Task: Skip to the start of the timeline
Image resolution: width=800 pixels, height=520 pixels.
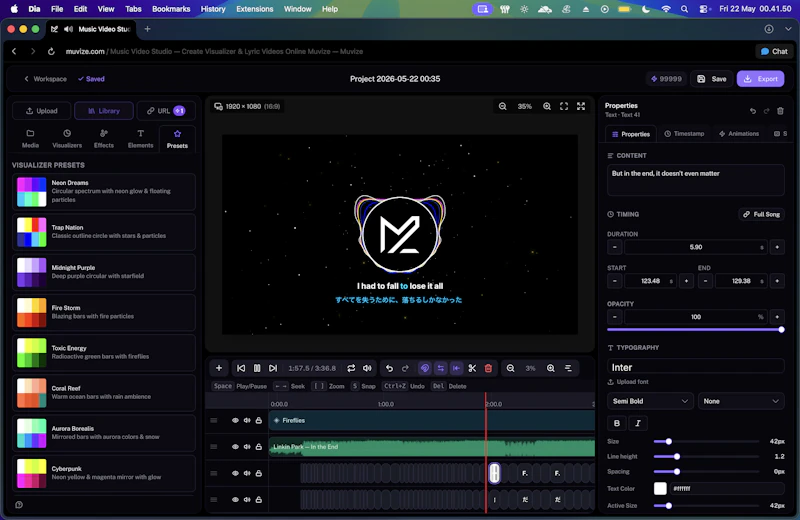Action: [x=241, y=368]
